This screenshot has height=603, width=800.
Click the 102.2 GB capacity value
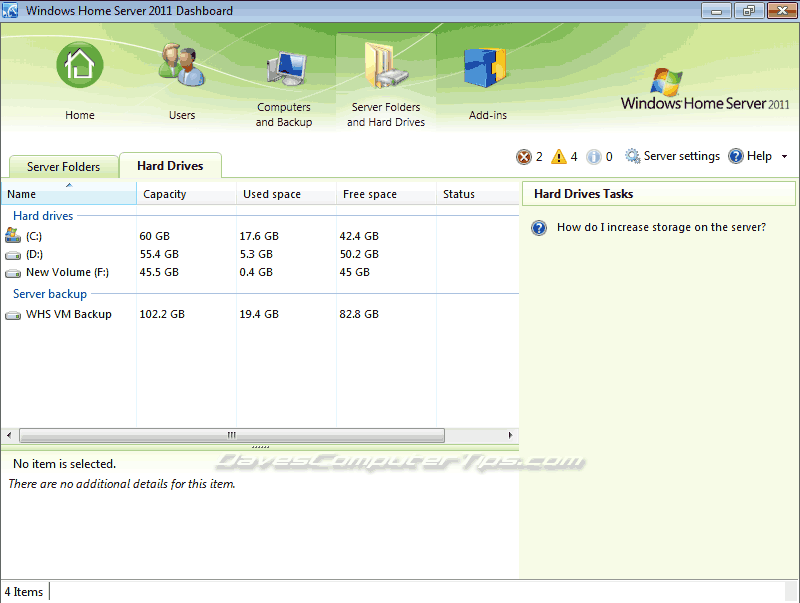[x=162, y=314]
